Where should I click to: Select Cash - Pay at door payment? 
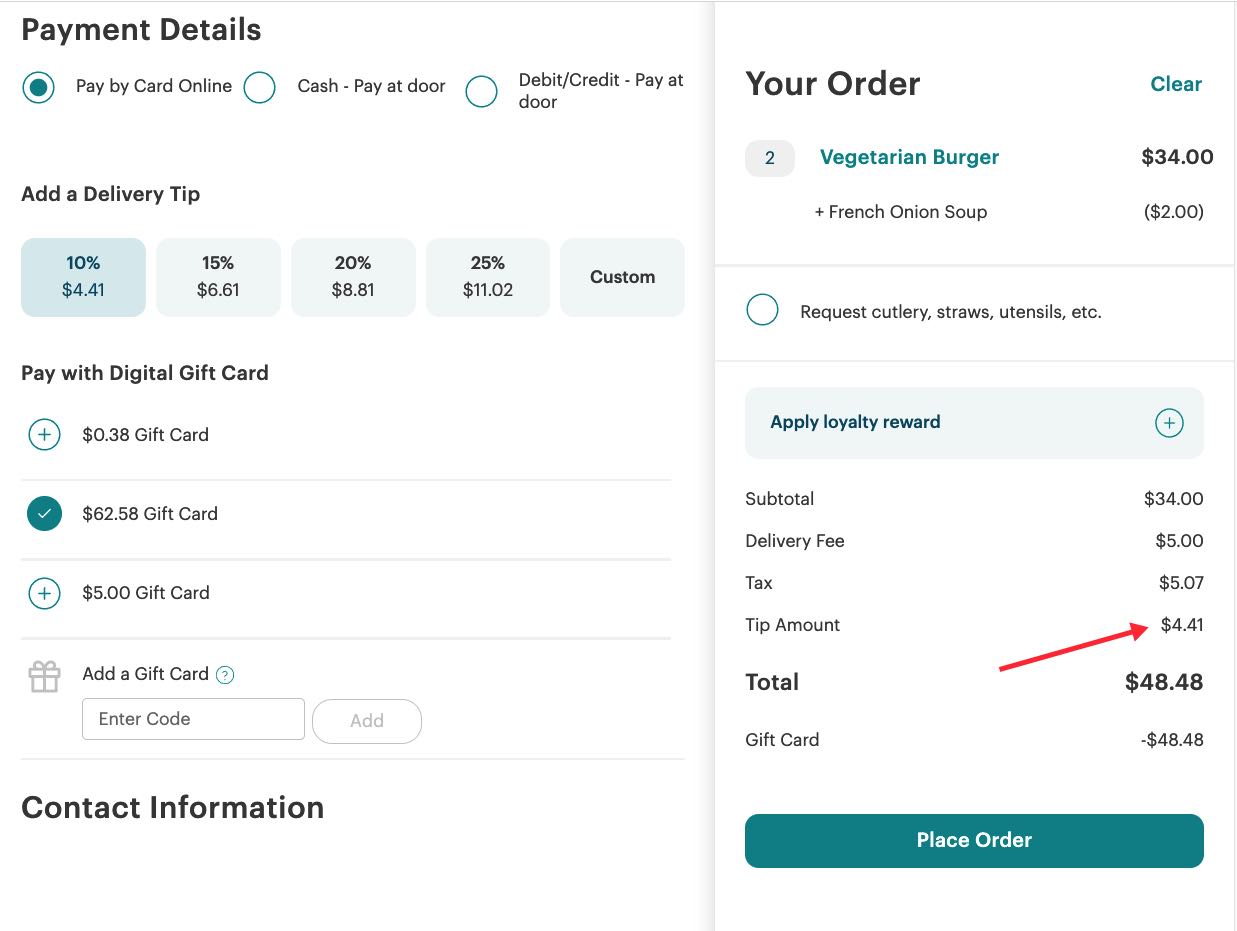260,87
